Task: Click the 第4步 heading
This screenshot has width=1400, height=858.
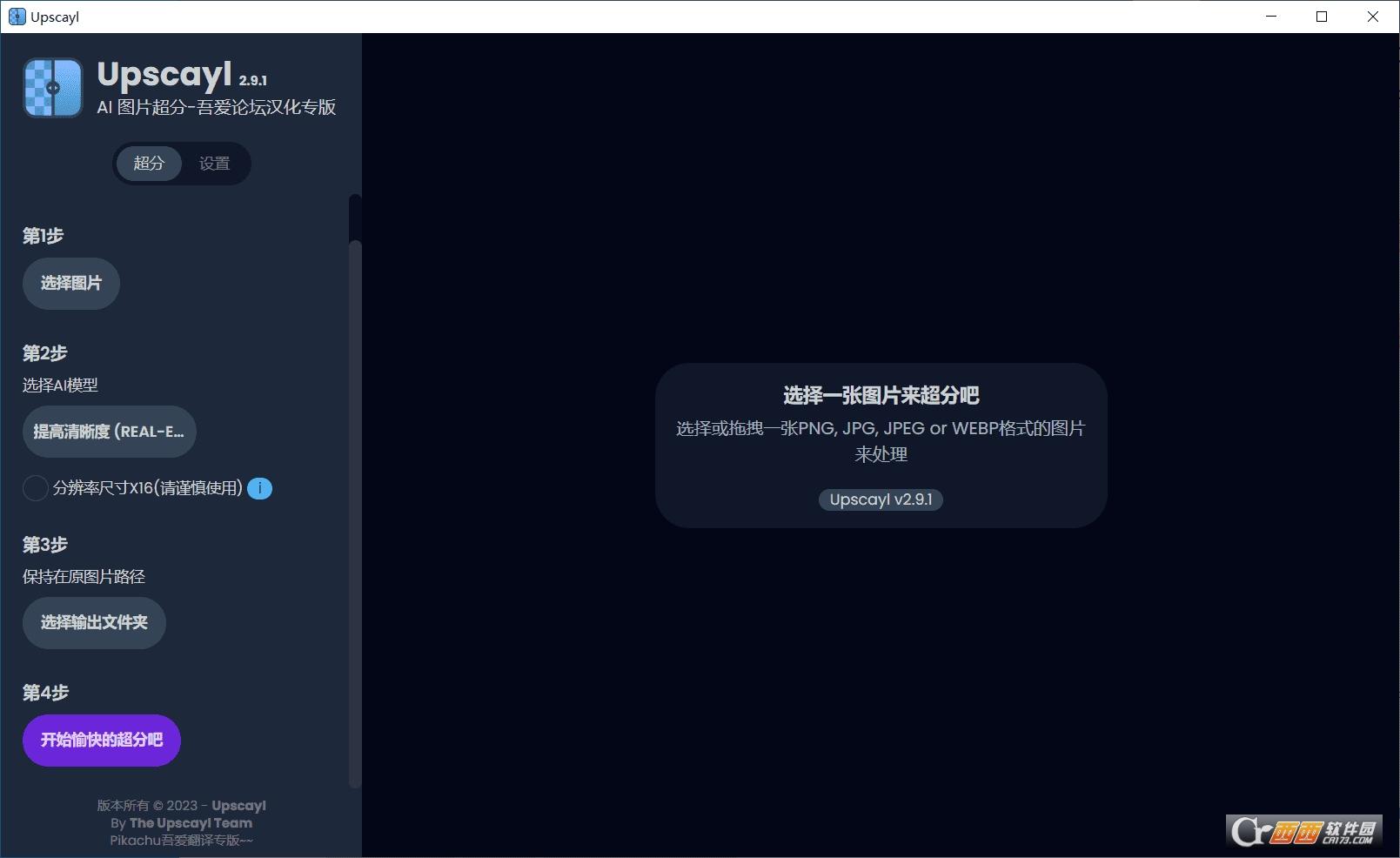Action: [x=45, y=693]
